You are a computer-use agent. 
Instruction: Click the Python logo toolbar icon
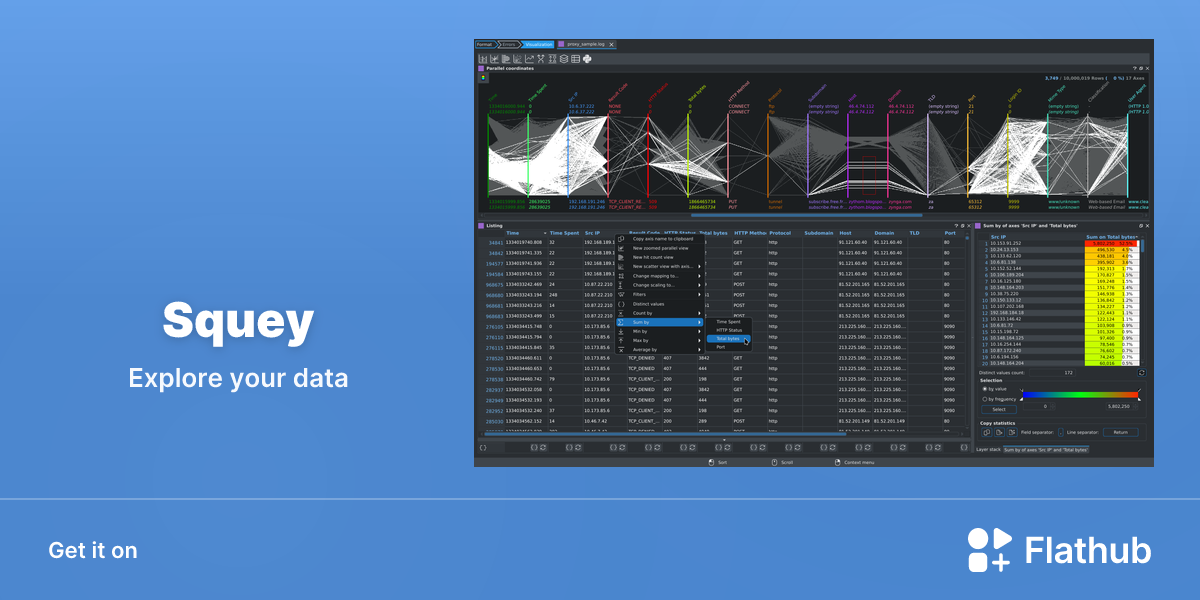[587, 59]
